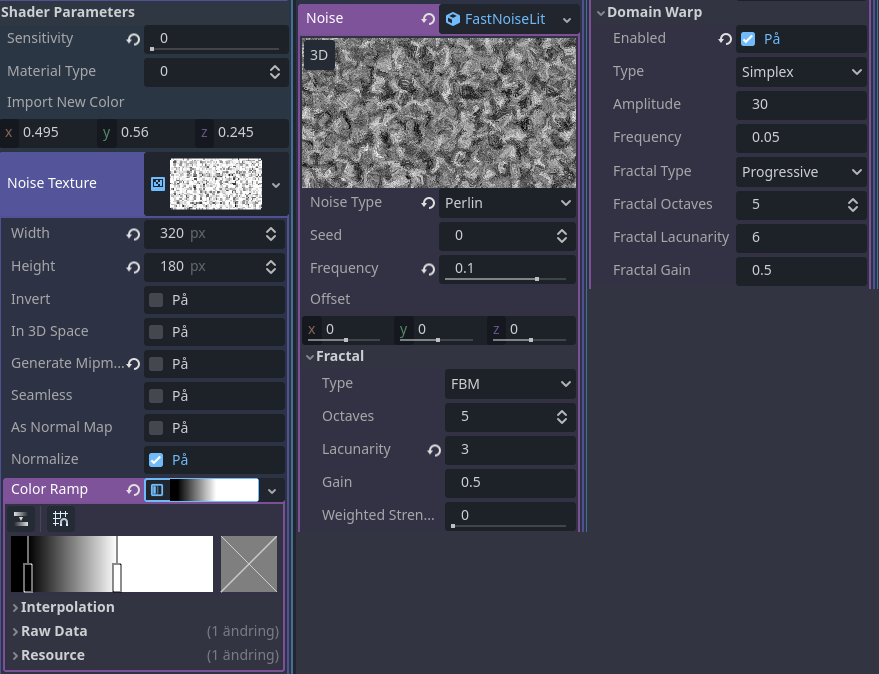
Task: Disable the Normalize checkbox
Action: click(x=156, y=460)
